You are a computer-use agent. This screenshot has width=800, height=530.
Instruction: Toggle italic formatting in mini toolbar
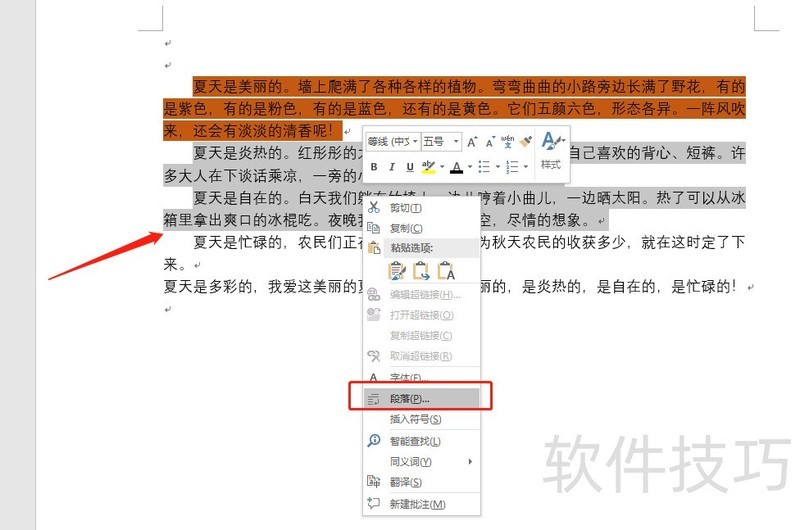tap(392, 167)
